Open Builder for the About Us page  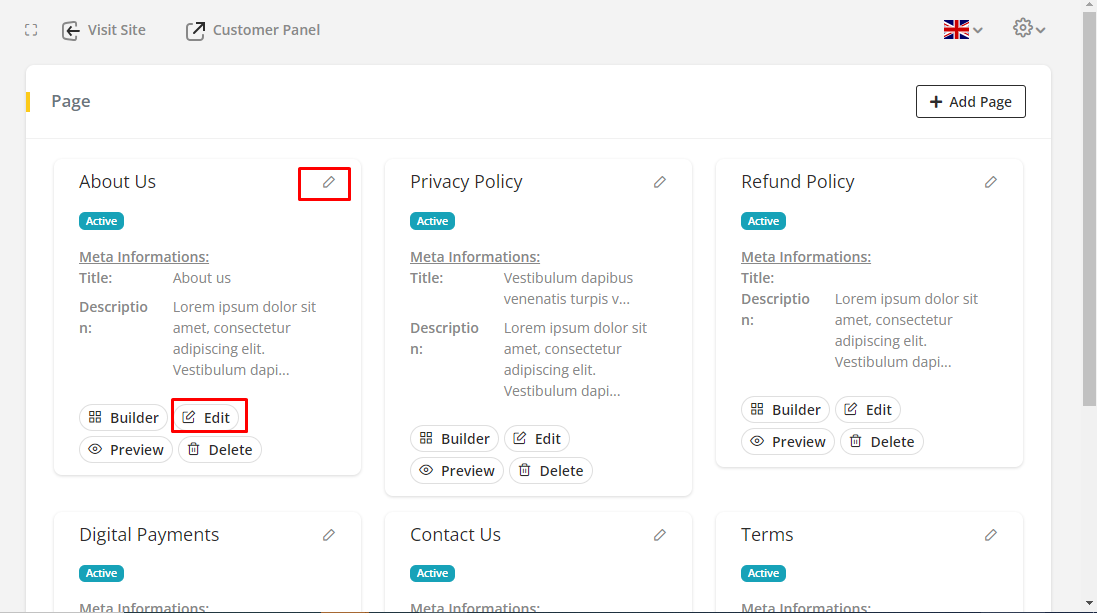coord(123,417)
